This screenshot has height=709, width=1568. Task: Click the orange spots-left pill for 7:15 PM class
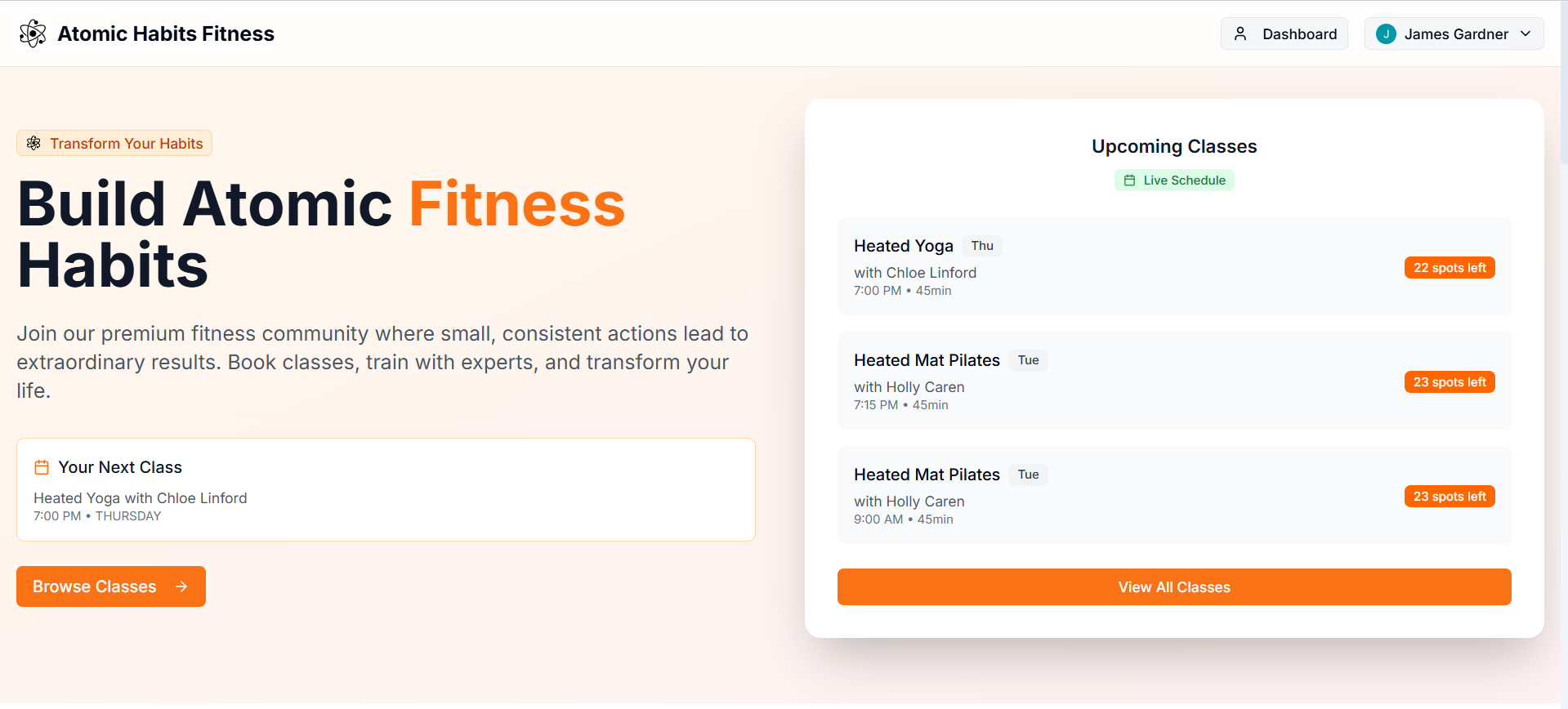1449,381
